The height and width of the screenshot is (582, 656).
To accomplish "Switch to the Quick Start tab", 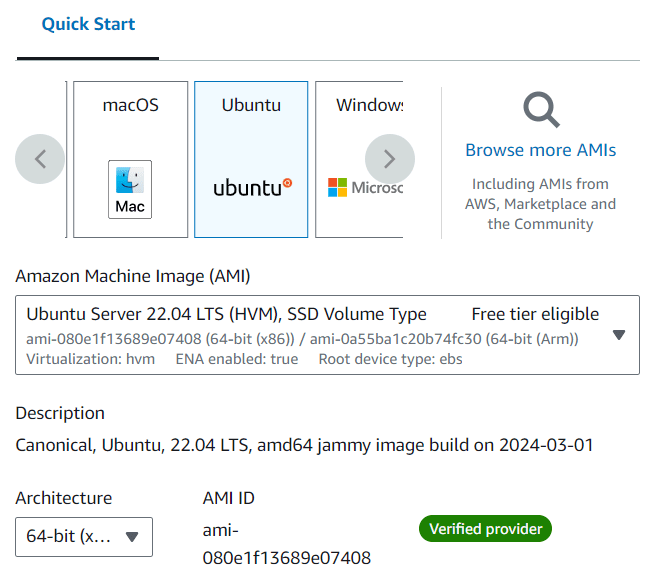I will point(88,24).
